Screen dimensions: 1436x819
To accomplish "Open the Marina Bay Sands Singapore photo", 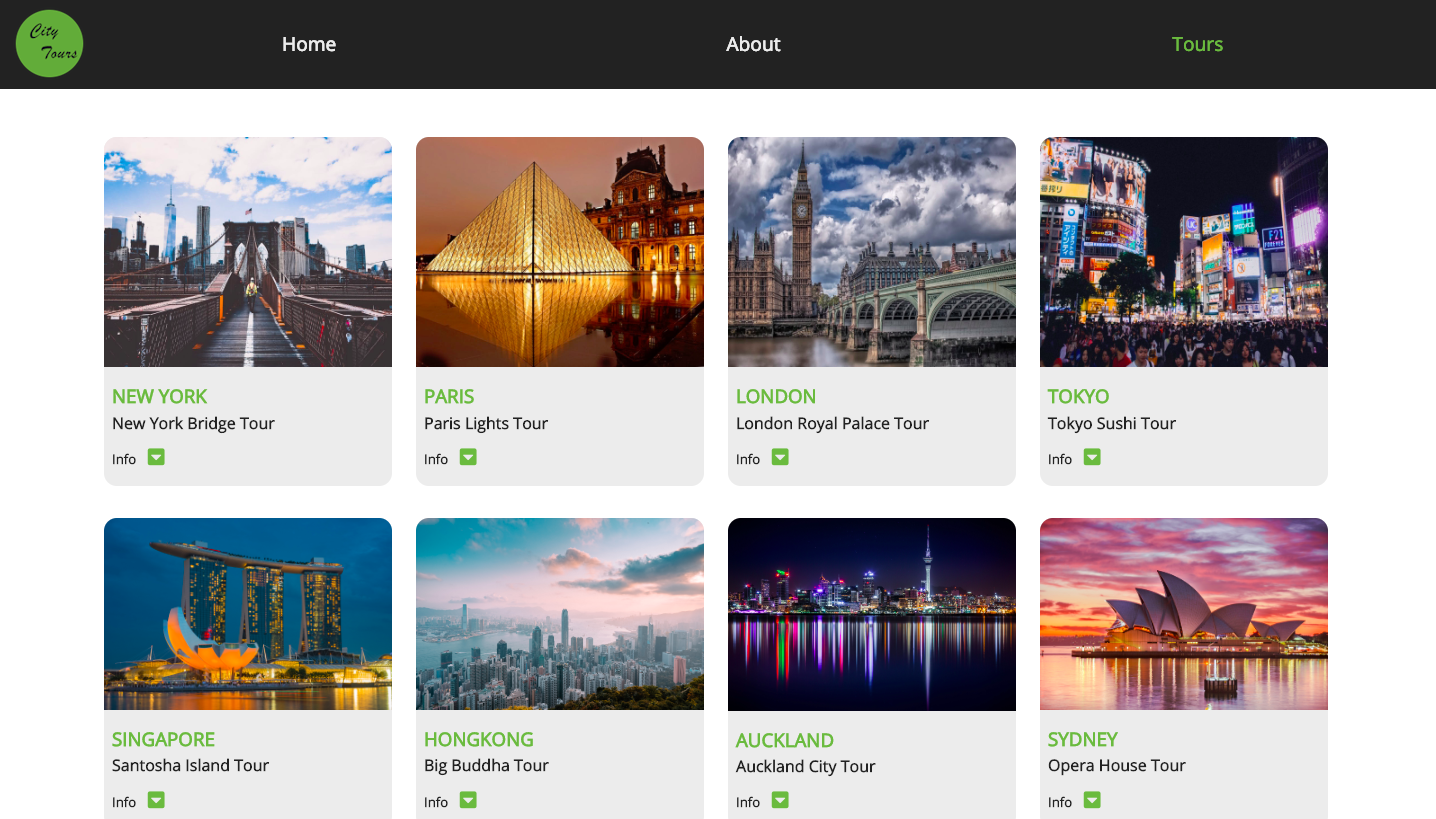I will click(x=248, y=614).
